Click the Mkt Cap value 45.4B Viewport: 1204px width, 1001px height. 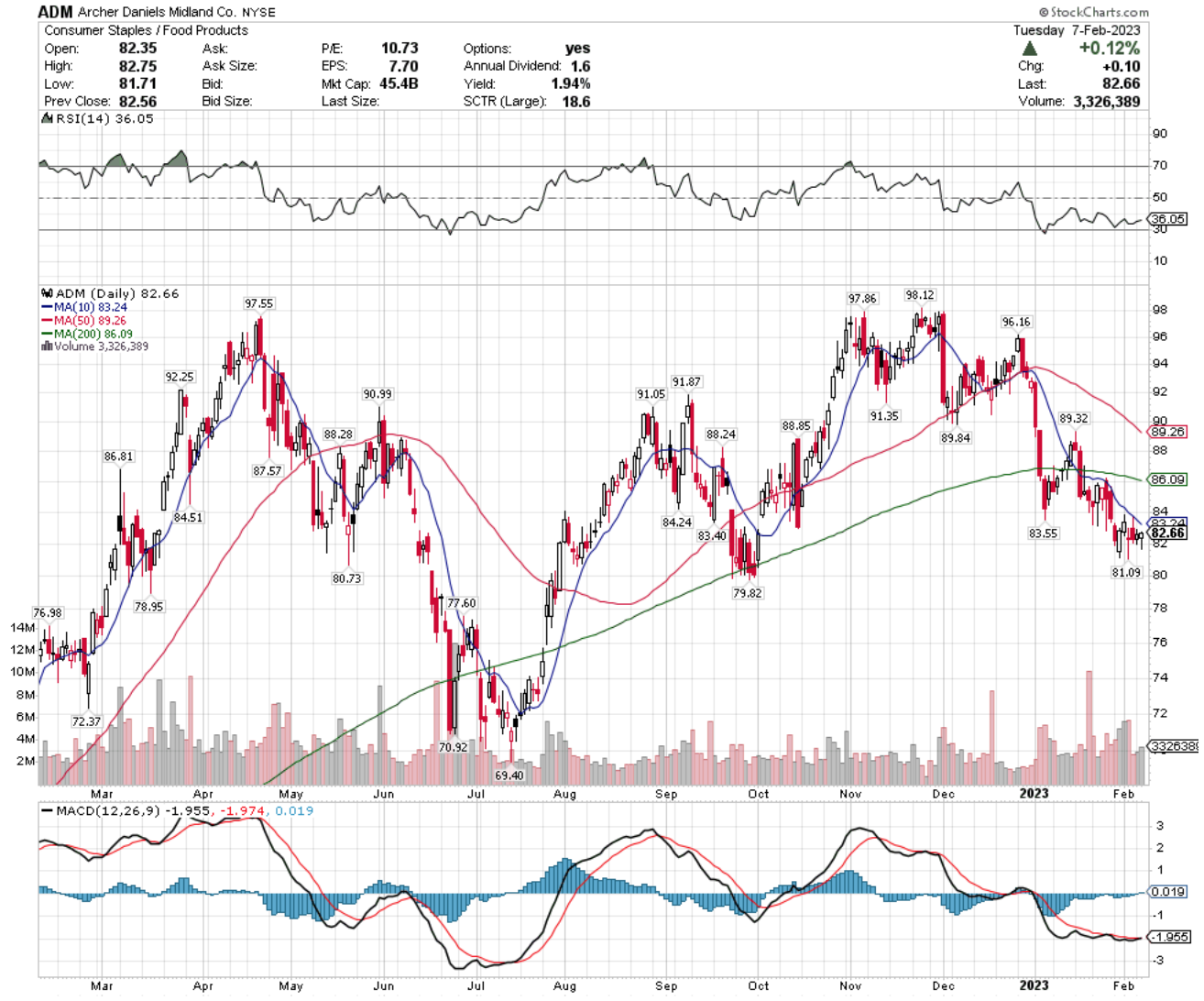pyautogui.click(x=399, y=83)
